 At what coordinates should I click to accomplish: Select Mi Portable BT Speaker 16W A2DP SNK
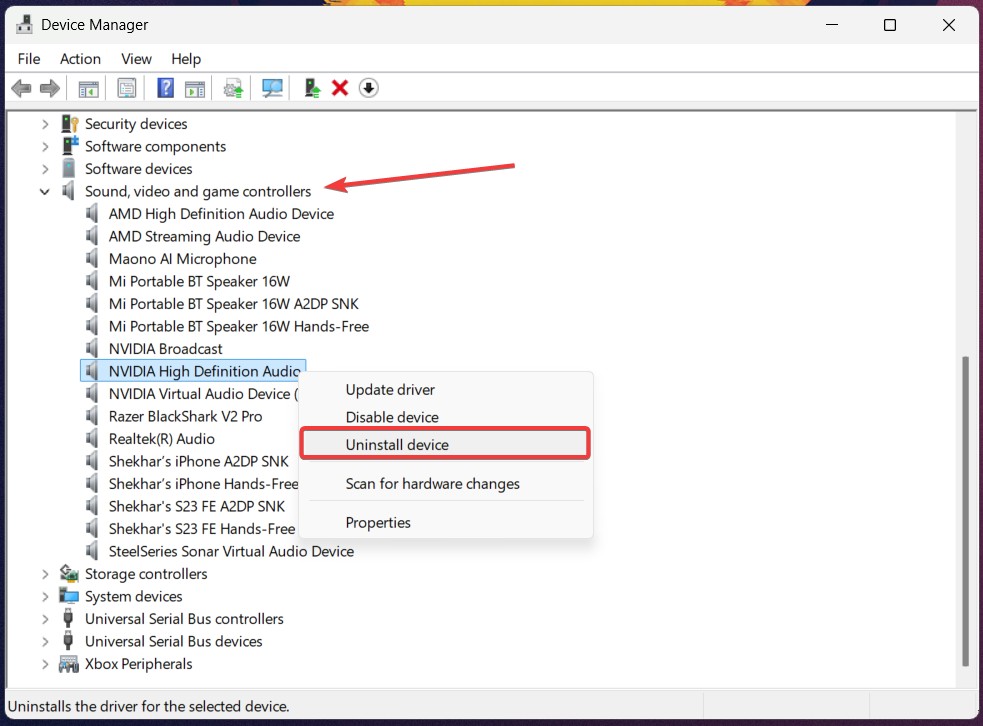click(234, 304)
